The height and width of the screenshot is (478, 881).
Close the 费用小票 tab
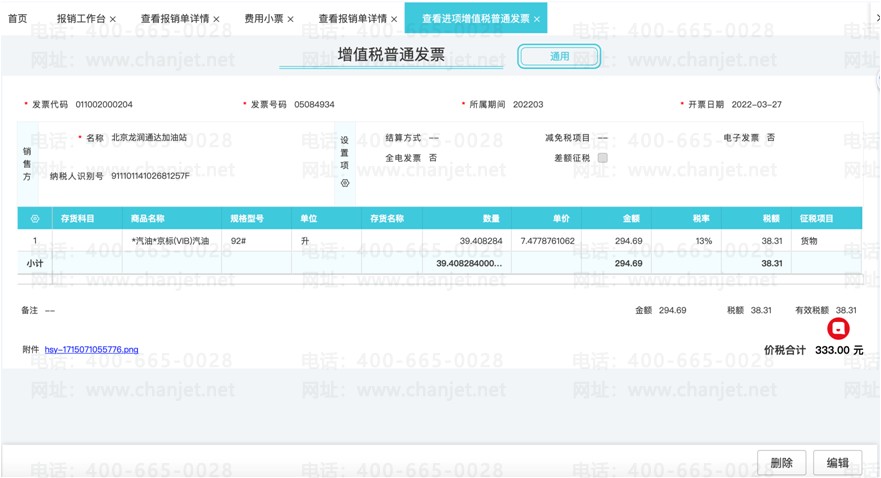click(290, 19)
